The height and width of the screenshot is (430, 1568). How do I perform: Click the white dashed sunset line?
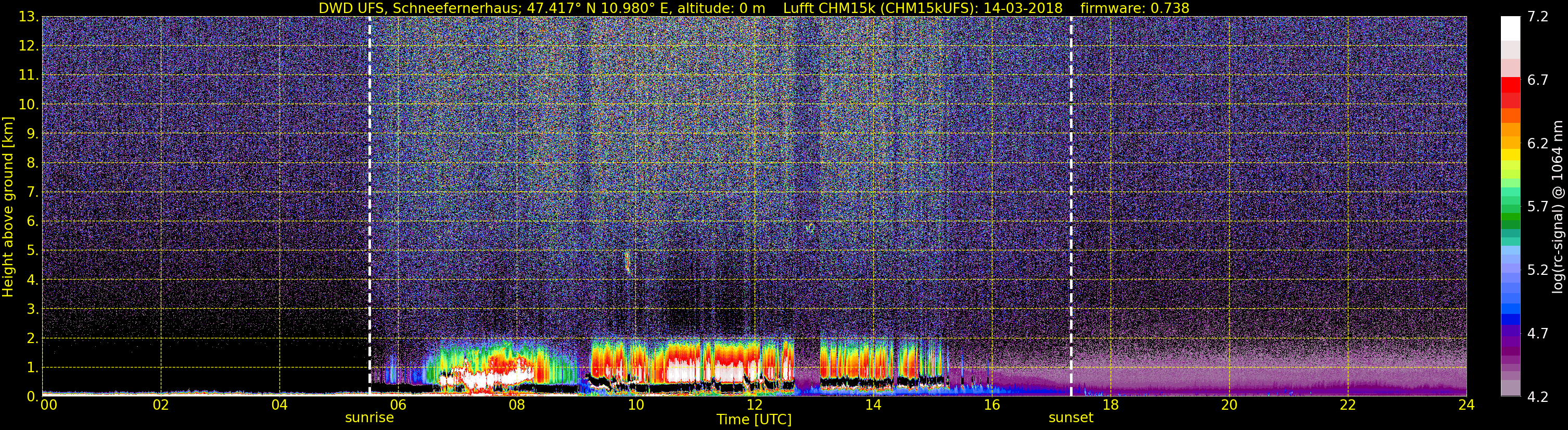1070,206
